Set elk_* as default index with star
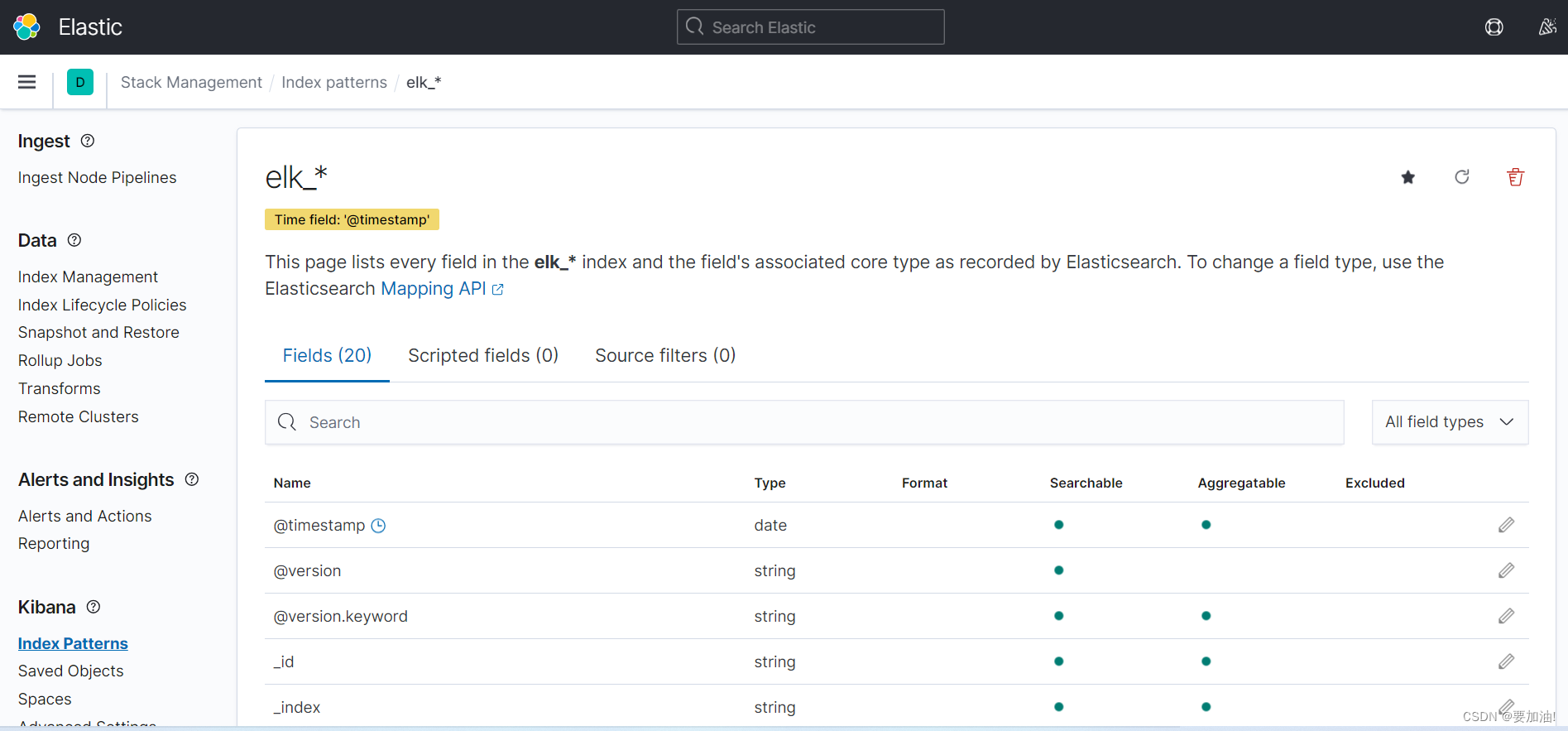This screenshot has width=1568, height=731. 1407,177
